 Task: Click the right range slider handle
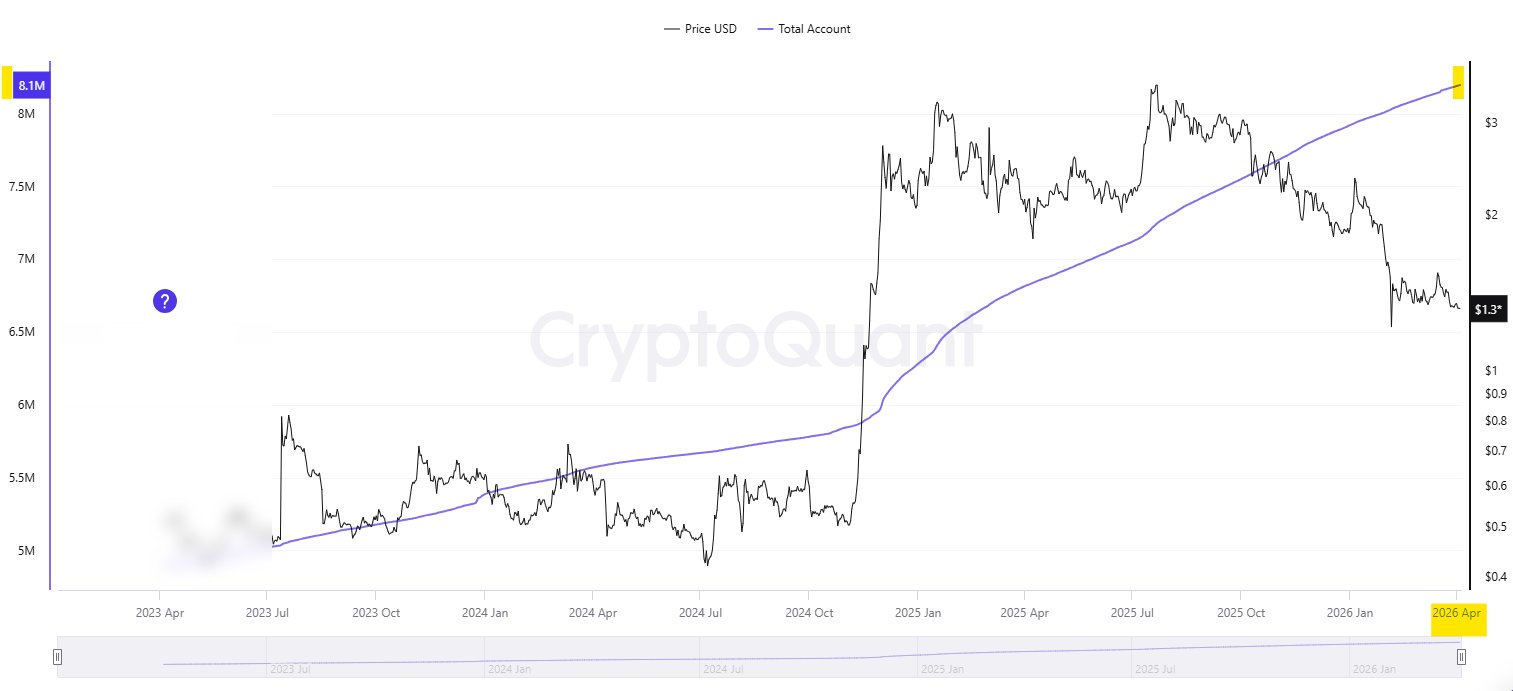tap(1461, 657)
